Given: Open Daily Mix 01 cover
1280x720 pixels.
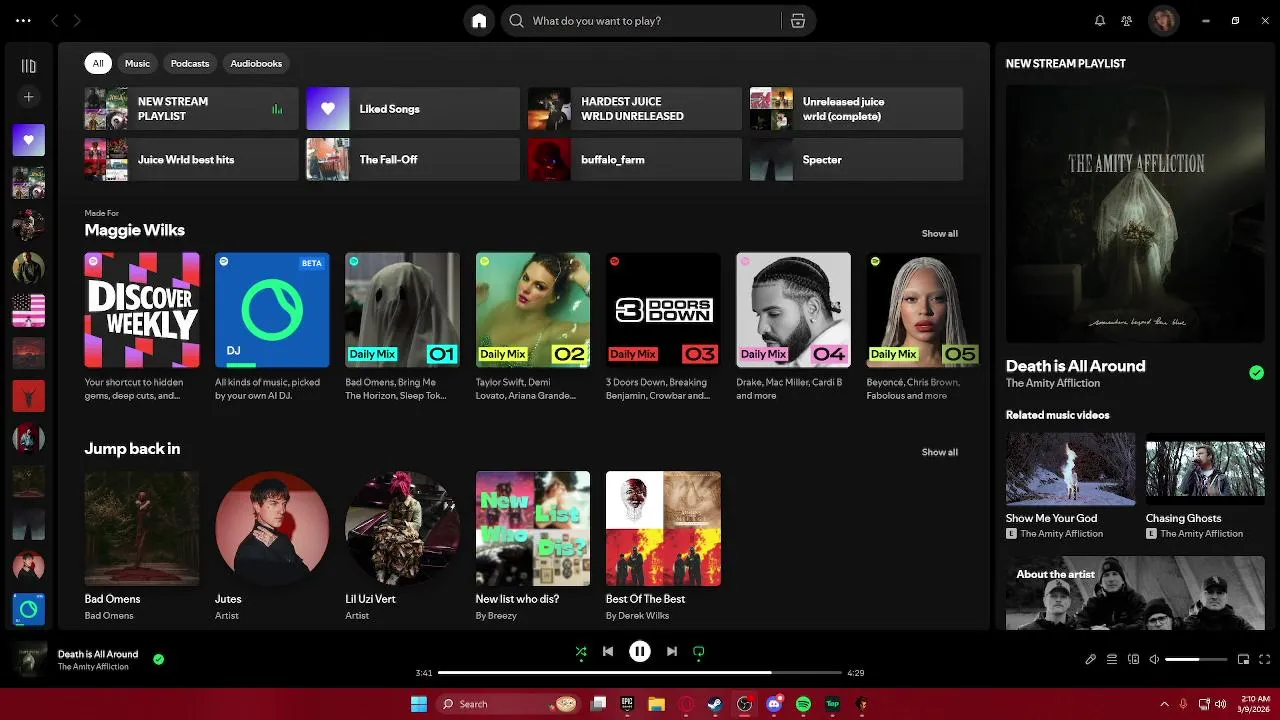Looking at the screenshot, I should (x=402, y=310).
